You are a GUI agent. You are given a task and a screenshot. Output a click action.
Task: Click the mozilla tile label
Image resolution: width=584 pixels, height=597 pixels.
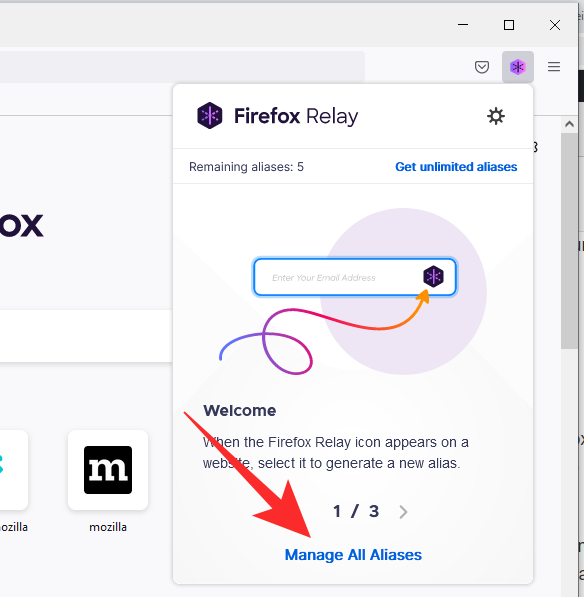pyautogui.click(x=108, y=527)
